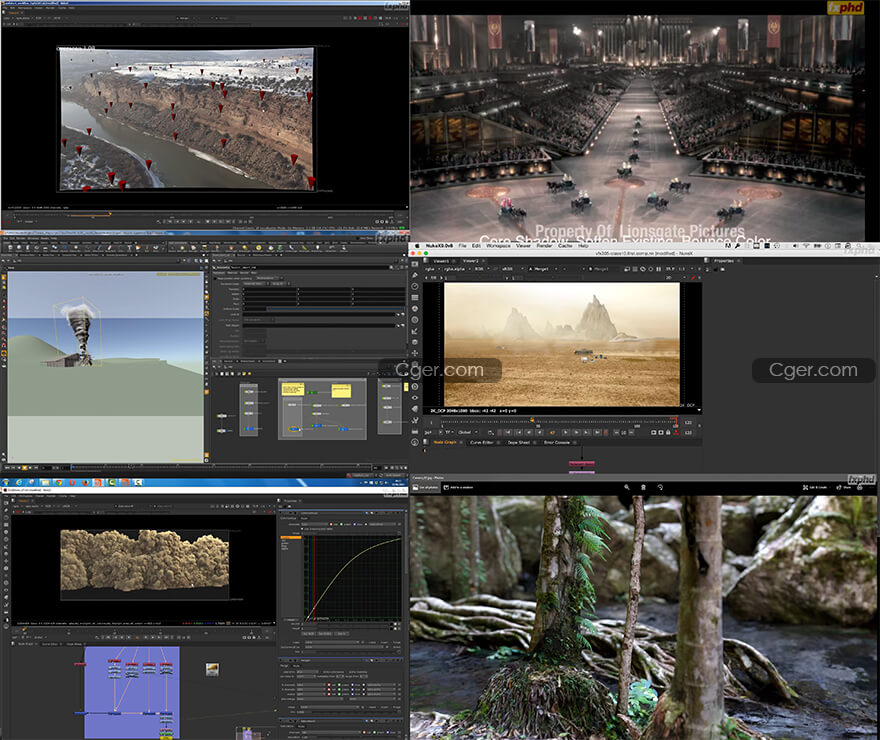The height and width of the screenshot is (740, 880).
Task: Switch to Error Console tab in macOS NukeX
Action: pos(557,443)
